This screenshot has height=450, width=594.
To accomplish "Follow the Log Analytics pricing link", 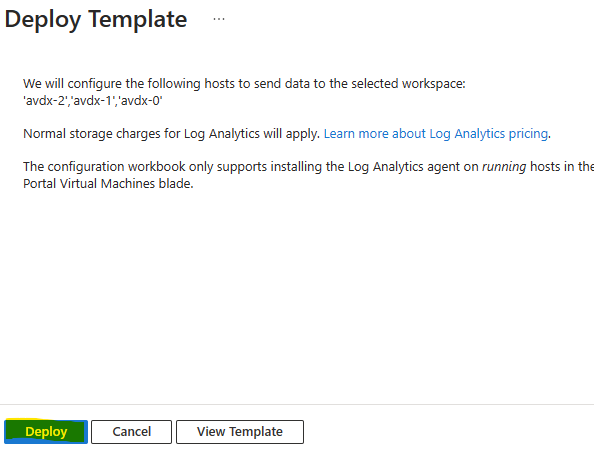I will [x=436, y=134].
